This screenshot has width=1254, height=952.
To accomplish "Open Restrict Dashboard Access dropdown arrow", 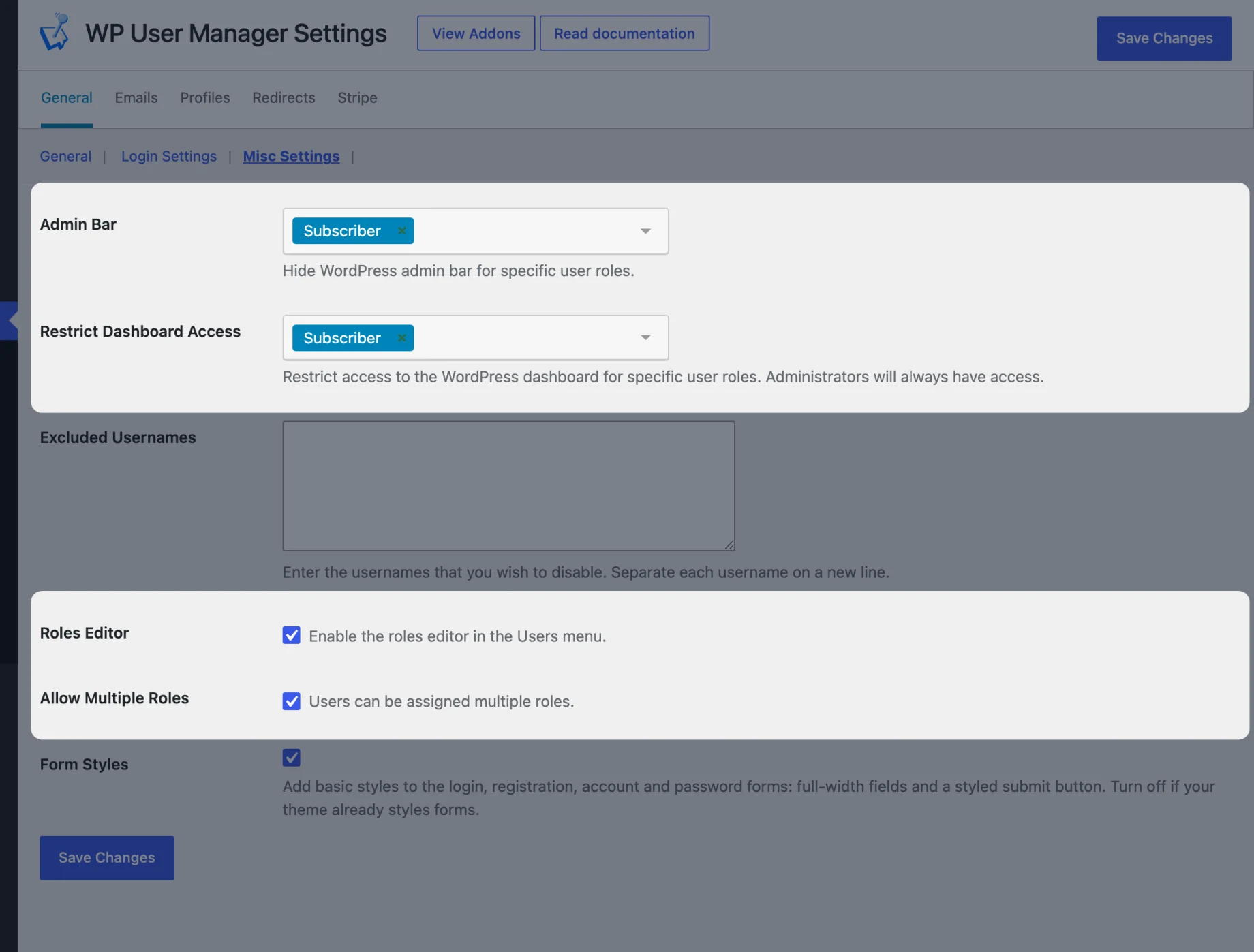I will [x=645, y=338].
